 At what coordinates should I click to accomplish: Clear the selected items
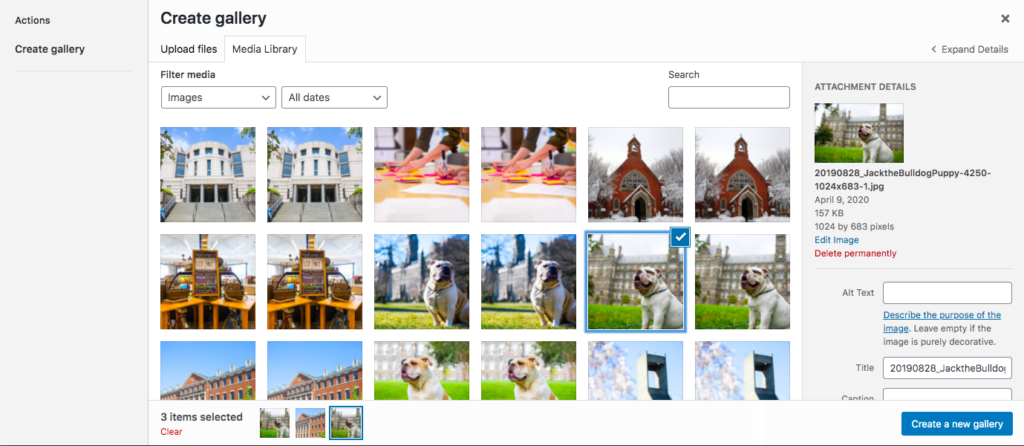(171, 432)
